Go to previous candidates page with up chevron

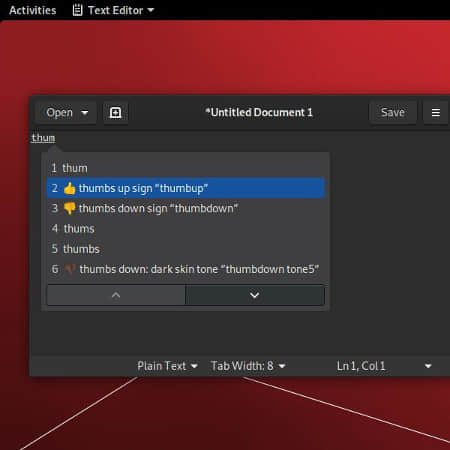[x=116, y=295]
